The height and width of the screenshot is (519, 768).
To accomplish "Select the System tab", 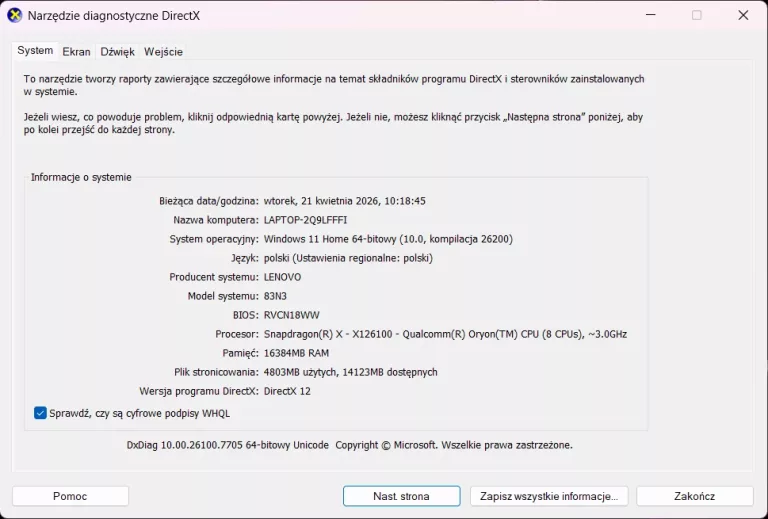I will pyautogui.click(x=35, y=51).
